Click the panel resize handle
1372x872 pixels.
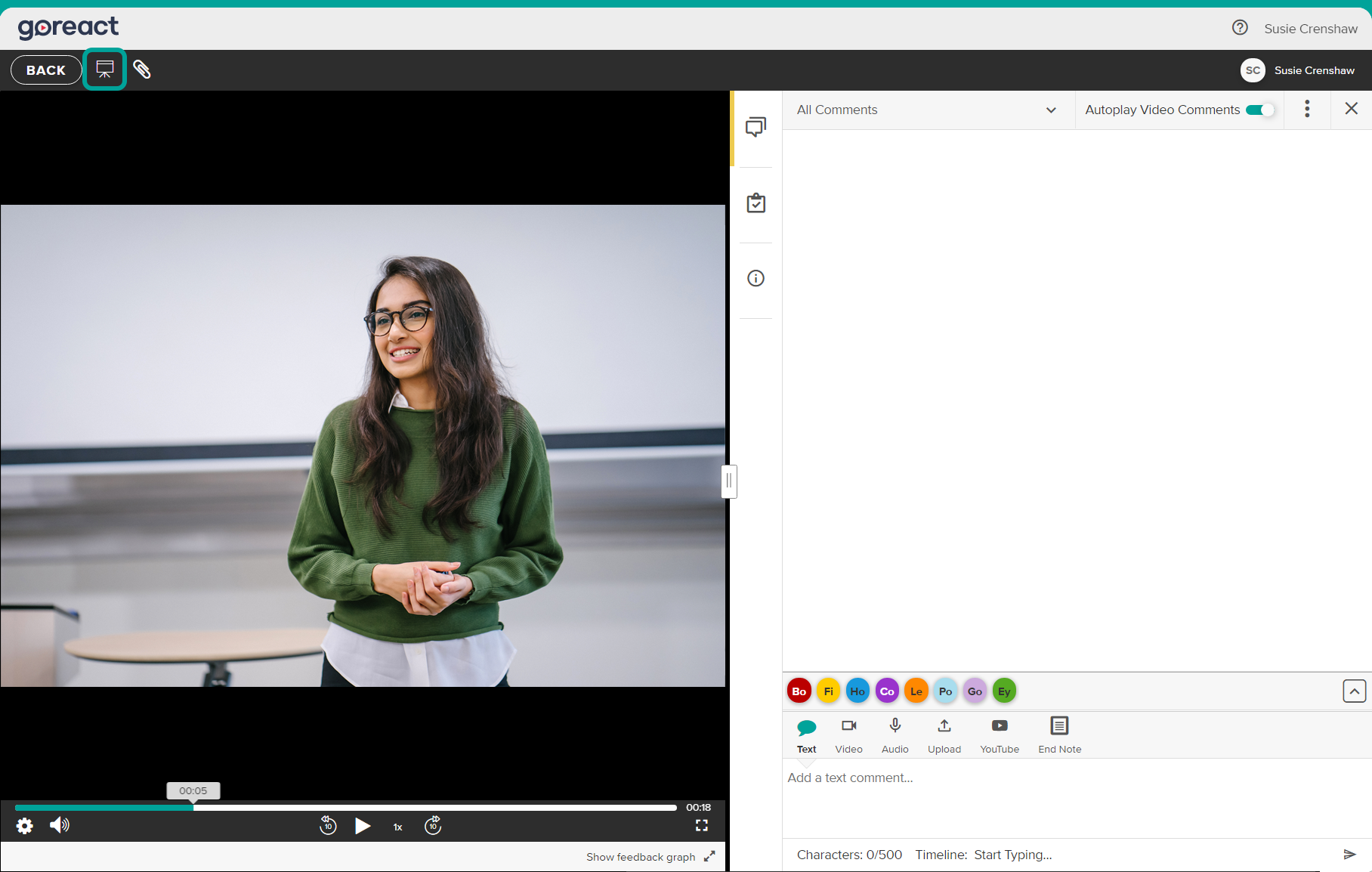729,481
